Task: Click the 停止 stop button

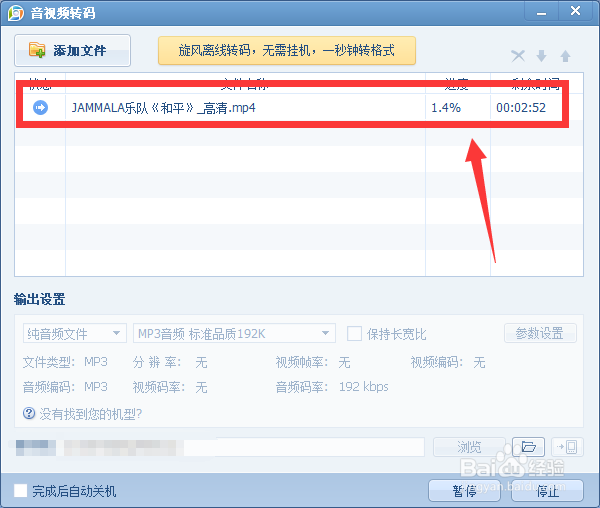Action: pos(548,490)
